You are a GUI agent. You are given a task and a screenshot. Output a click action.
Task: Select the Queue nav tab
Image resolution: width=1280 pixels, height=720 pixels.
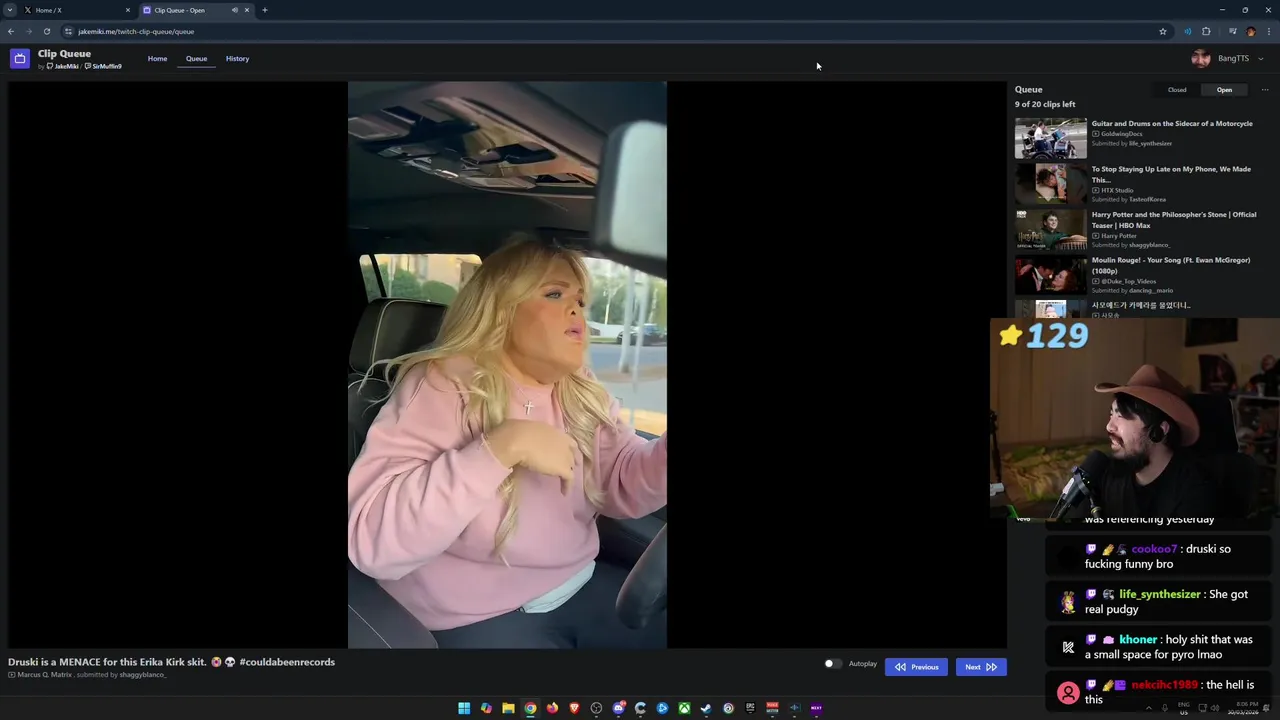pyautogui.click(x=196, y=59)
